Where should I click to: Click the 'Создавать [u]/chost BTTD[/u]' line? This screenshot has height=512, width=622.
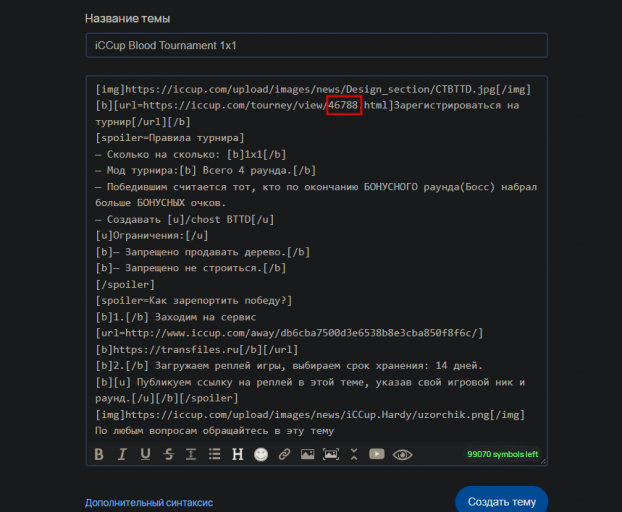click(x=184, y=219)
